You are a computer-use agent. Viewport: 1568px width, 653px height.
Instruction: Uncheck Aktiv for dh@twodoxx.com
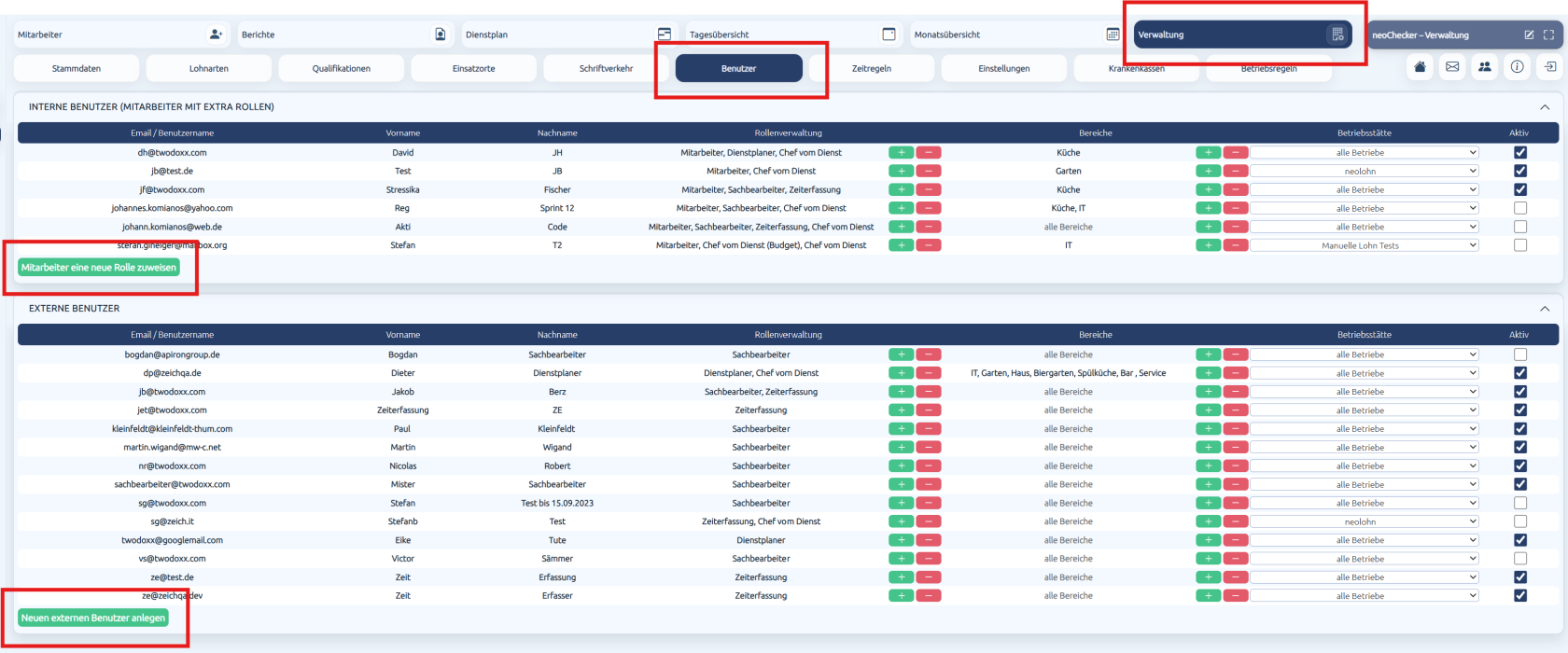pyautogui.click(x=1520, y=152)
